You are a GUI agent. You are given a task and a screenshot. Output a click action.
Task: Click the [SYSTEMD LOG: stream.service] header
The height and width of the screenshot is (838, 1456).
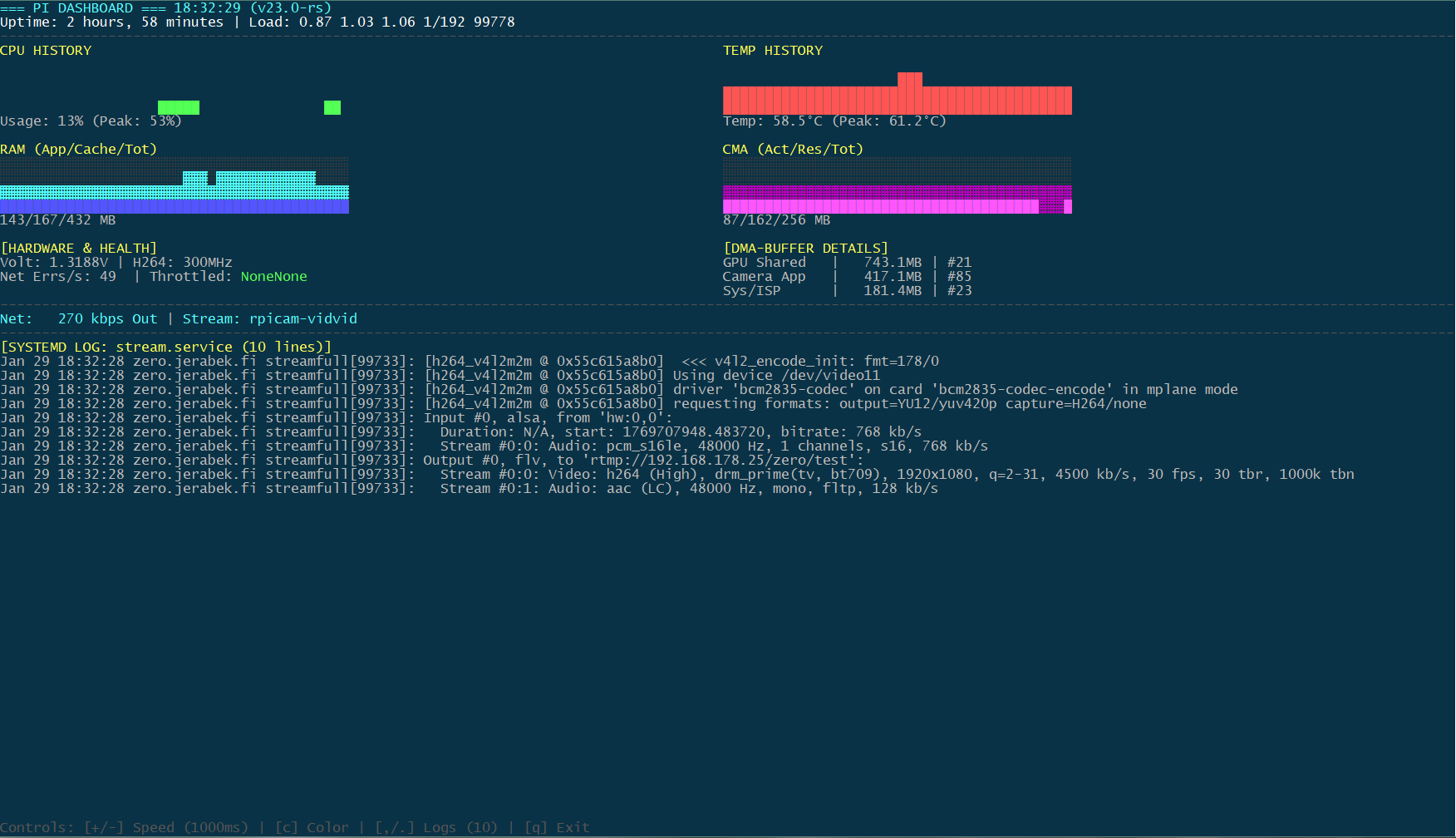[165, 348]
